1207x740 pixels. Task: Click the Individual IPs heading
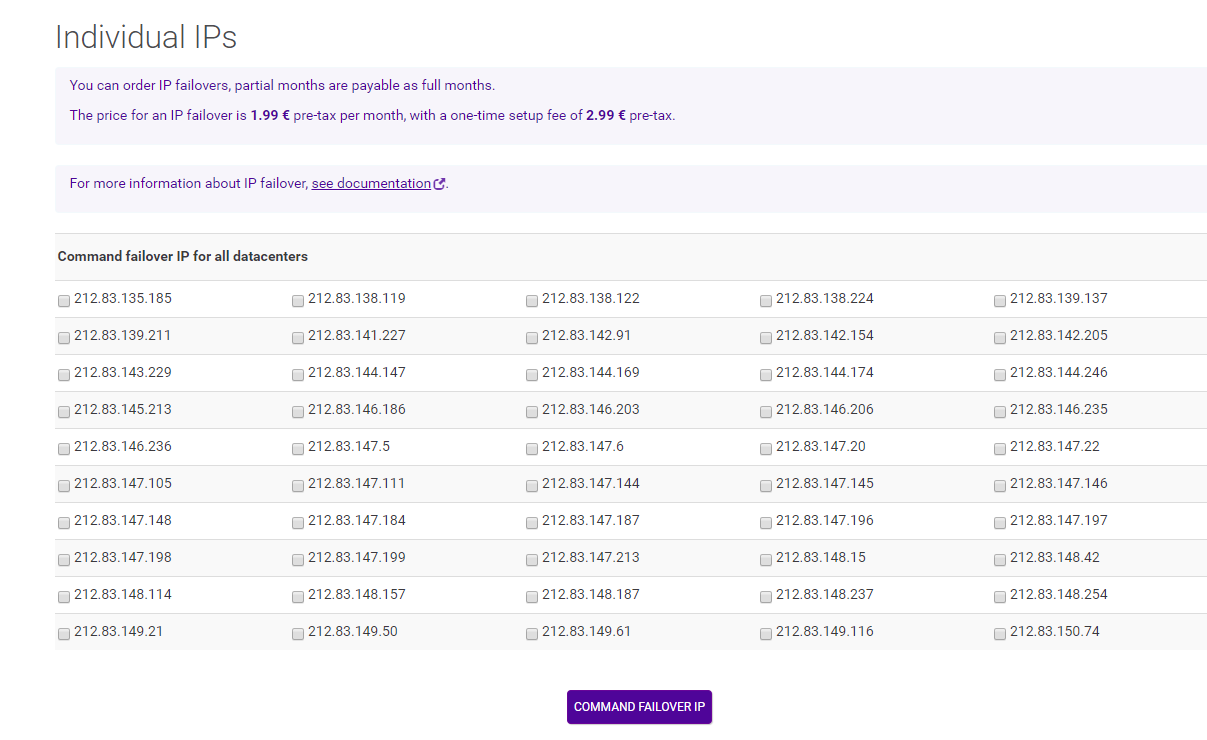pos(146,37)
